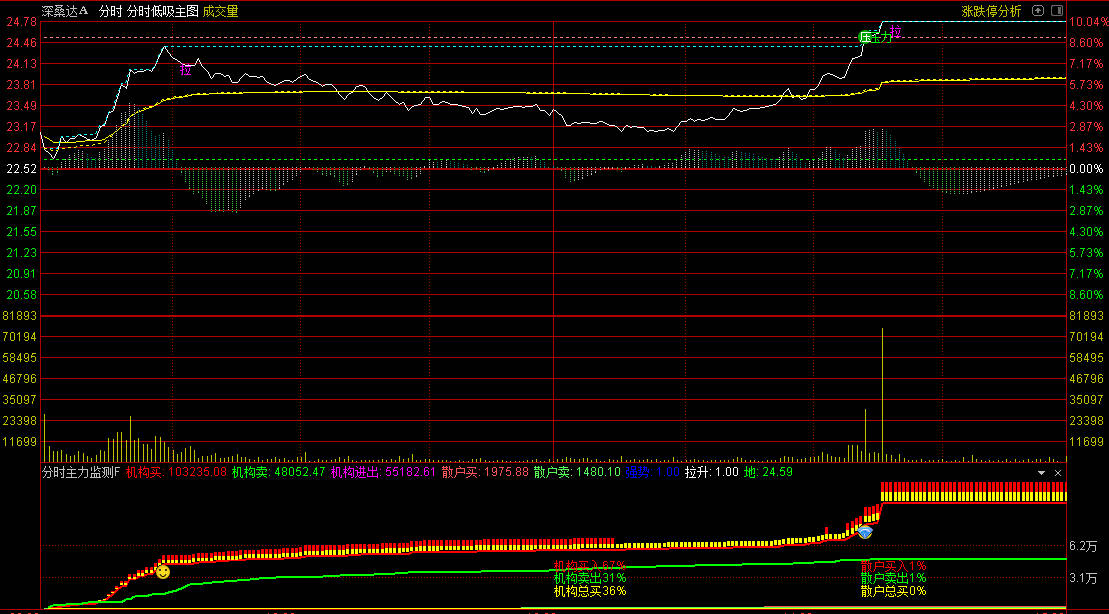The height and width of the screenshot is (614, 1109).
Task: Click the 24.78 price on the left axis
Action: 22,22
